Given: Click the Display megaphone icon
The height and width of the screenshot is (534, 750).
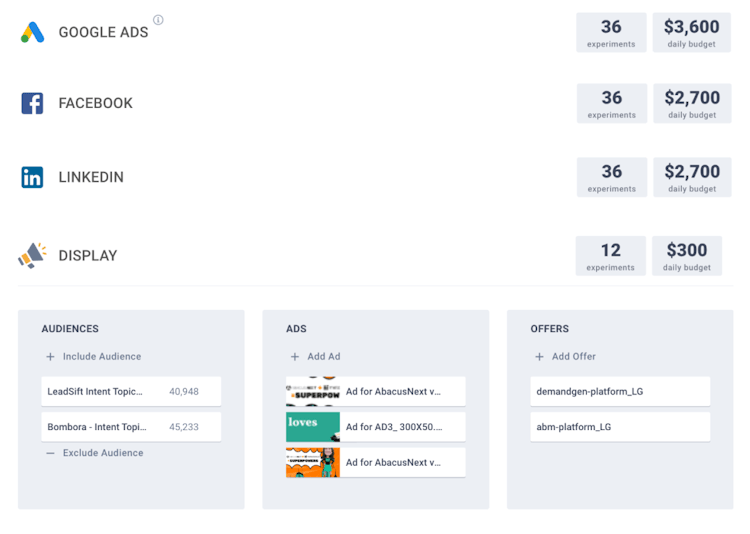Looking at the screenshot, I should click(32, 256).
